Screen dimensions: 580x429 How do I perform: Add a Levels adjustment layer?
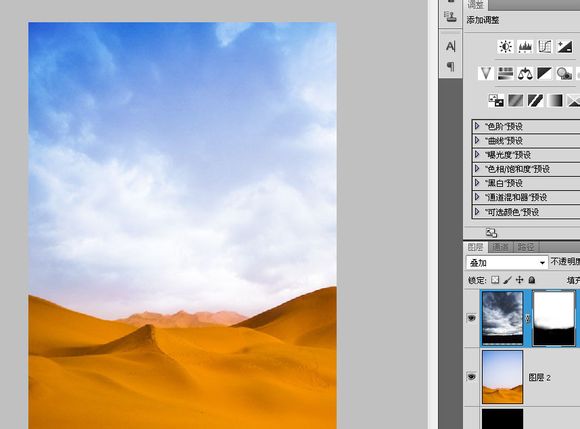click(x=525, y=47)
